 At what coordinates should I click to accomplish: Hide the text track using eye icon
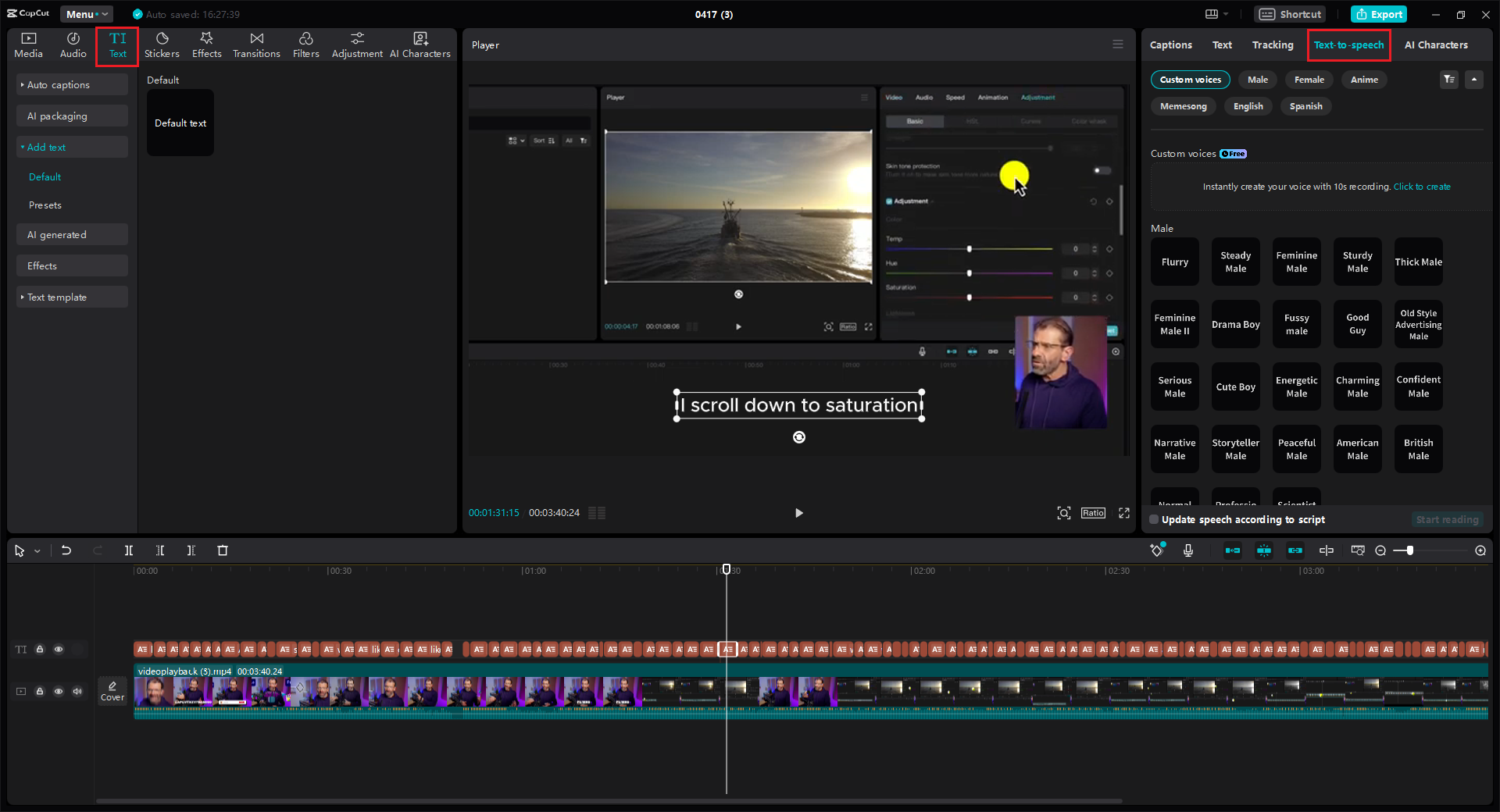click(x=59, y=649)
